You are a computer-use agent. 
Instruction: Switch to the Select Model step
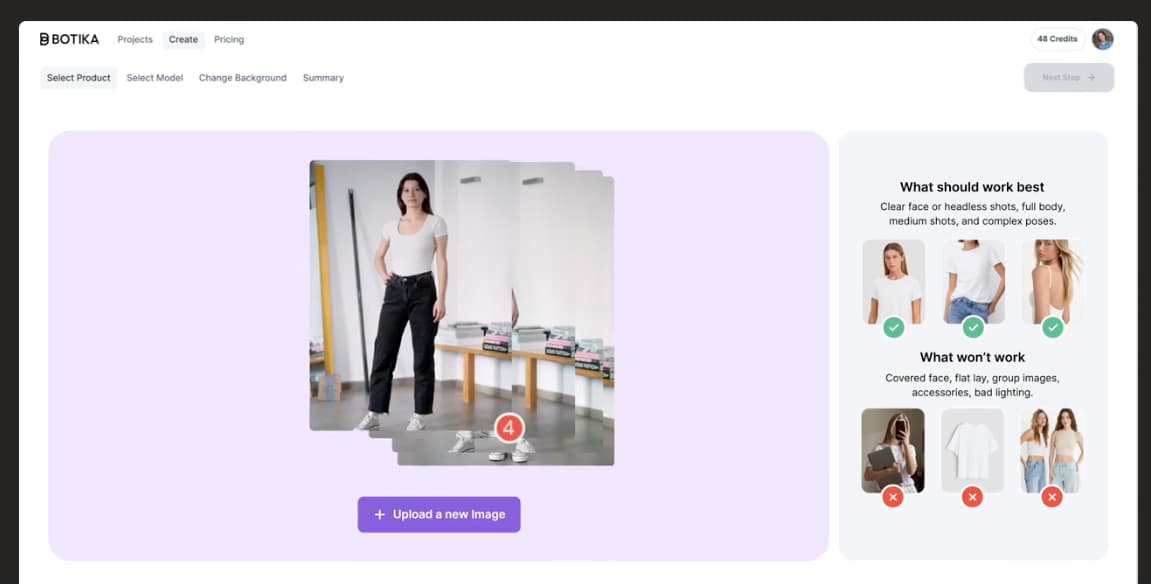tap(154, 78)
